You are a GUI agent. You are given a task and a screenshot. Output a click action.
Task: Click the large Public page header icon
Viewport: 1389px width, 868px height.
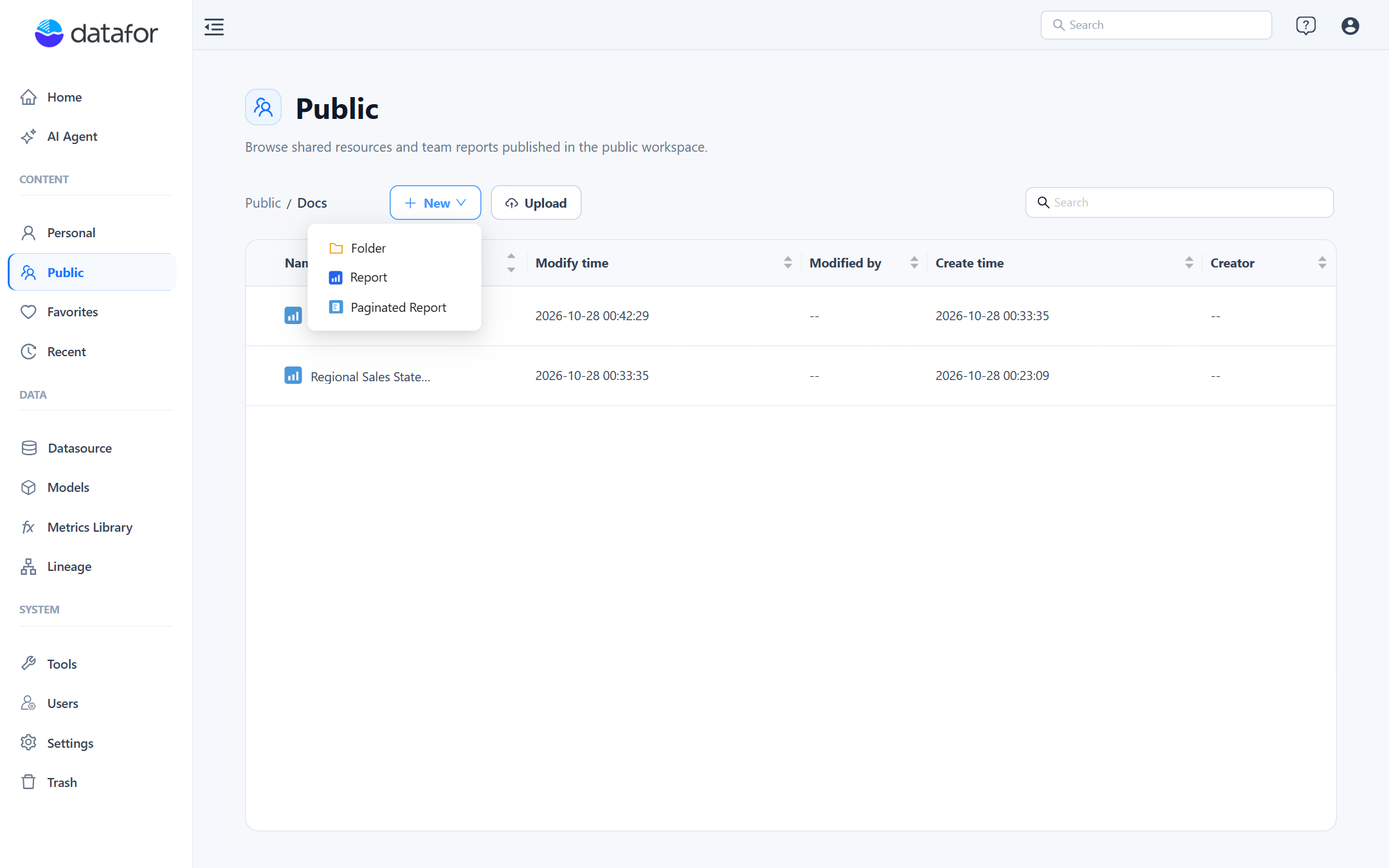(x=263, y=107)
